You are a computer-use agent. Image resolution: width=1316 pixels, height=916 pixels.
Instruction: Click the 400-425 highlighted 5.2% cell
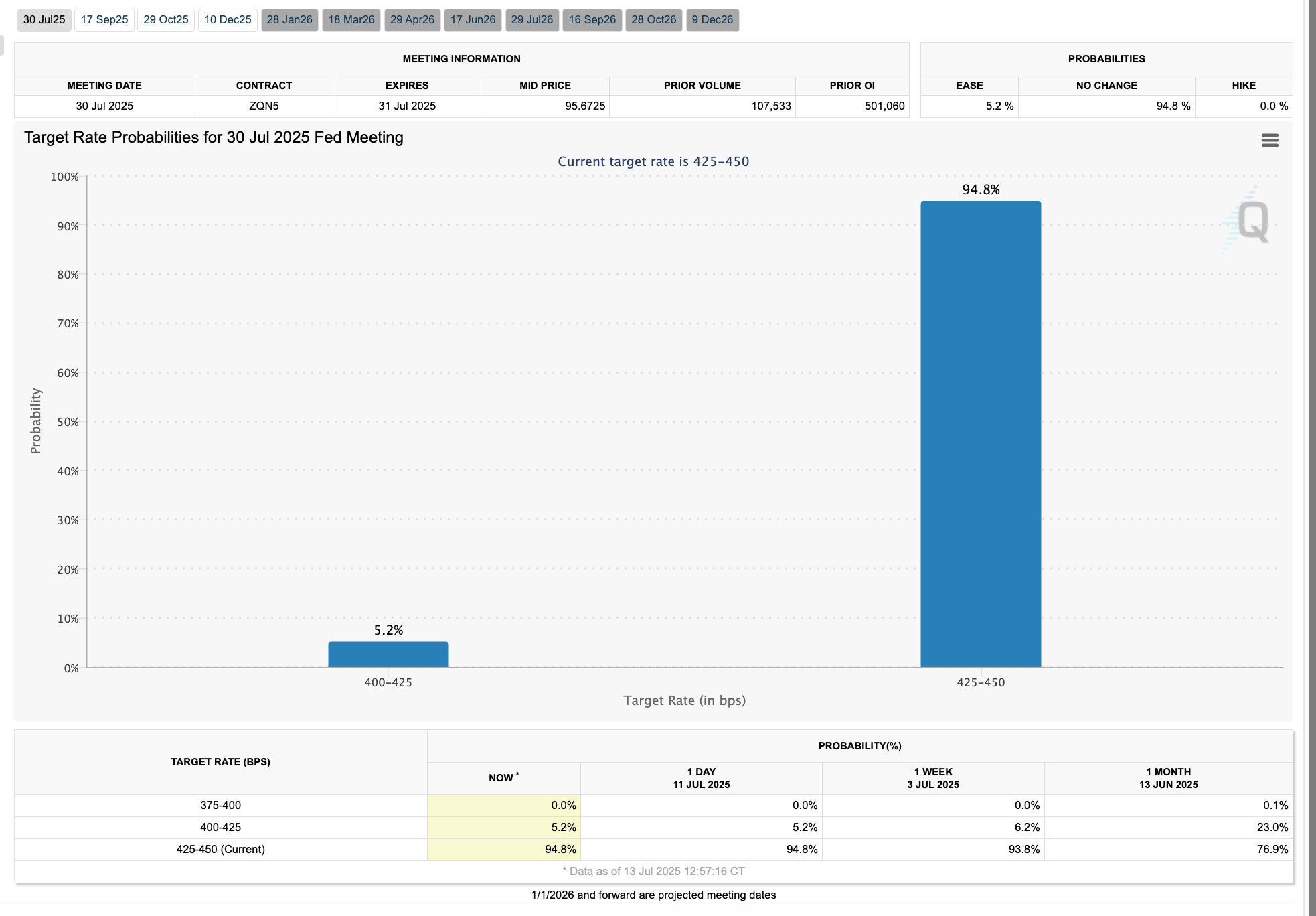click(503, 827)
